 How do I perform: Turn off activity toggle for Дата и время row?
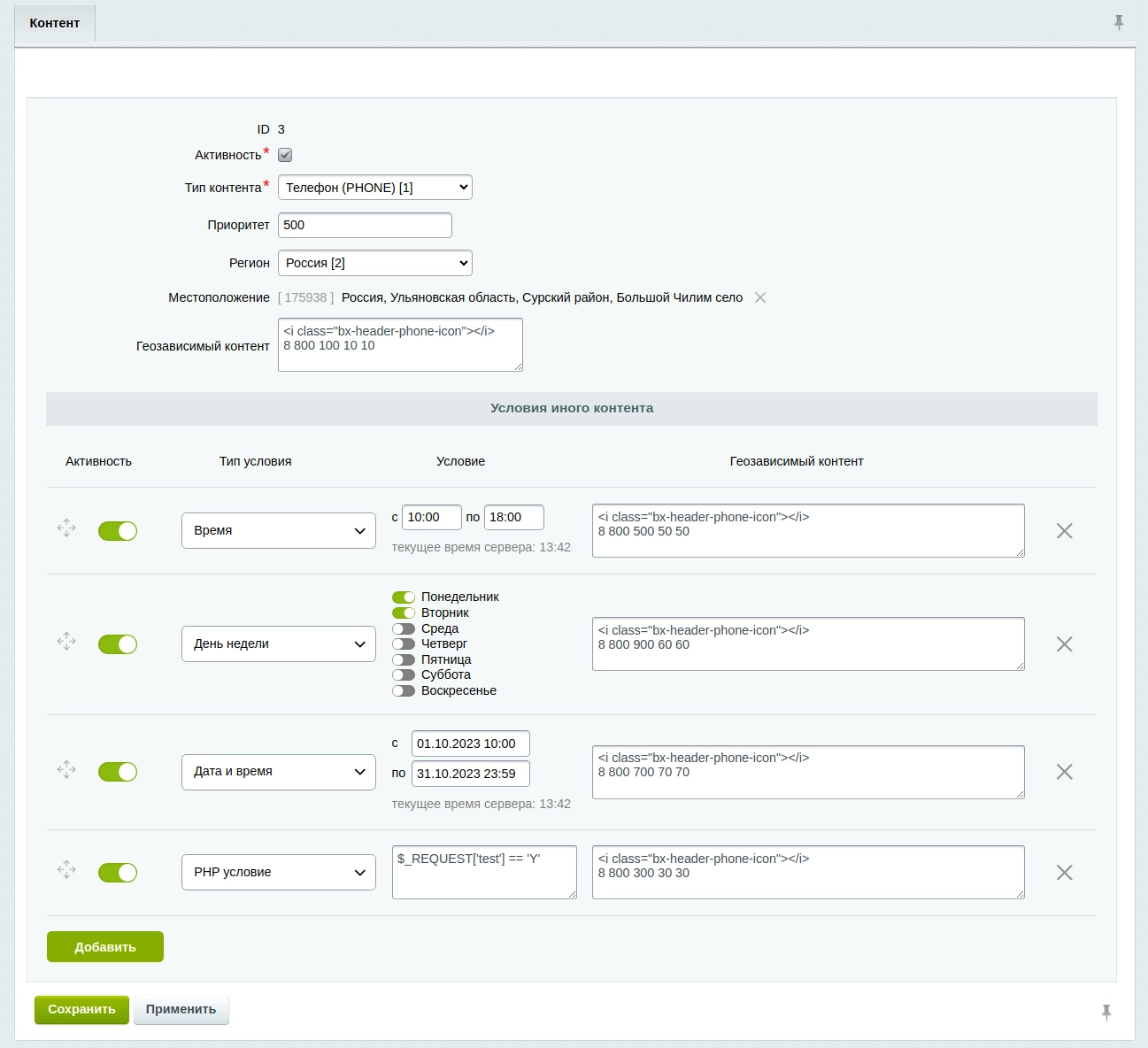click(118, 772)
